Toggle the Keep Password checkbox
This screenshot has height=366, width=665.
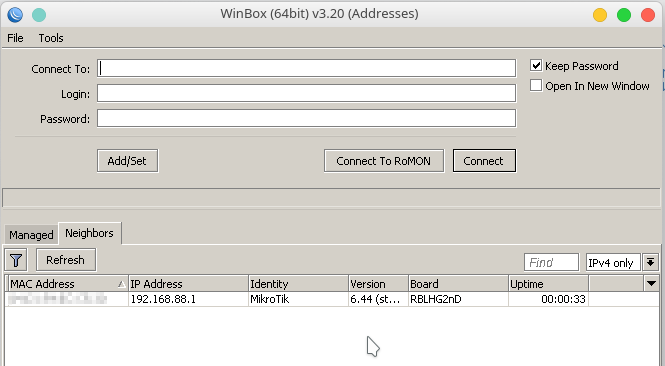(536, 66)
